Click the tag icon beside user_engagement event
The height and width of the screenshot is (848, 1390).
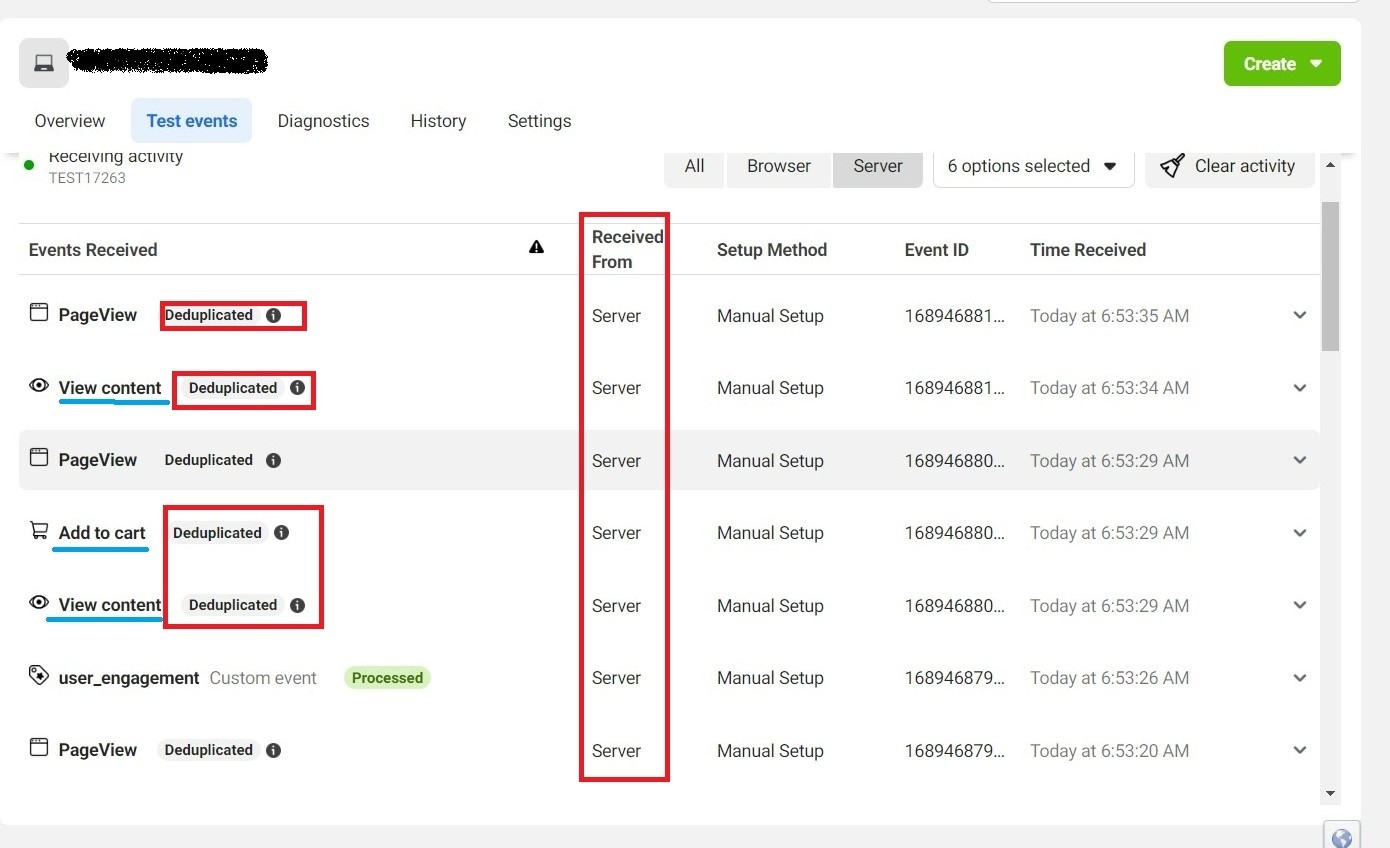coord(39,677)
